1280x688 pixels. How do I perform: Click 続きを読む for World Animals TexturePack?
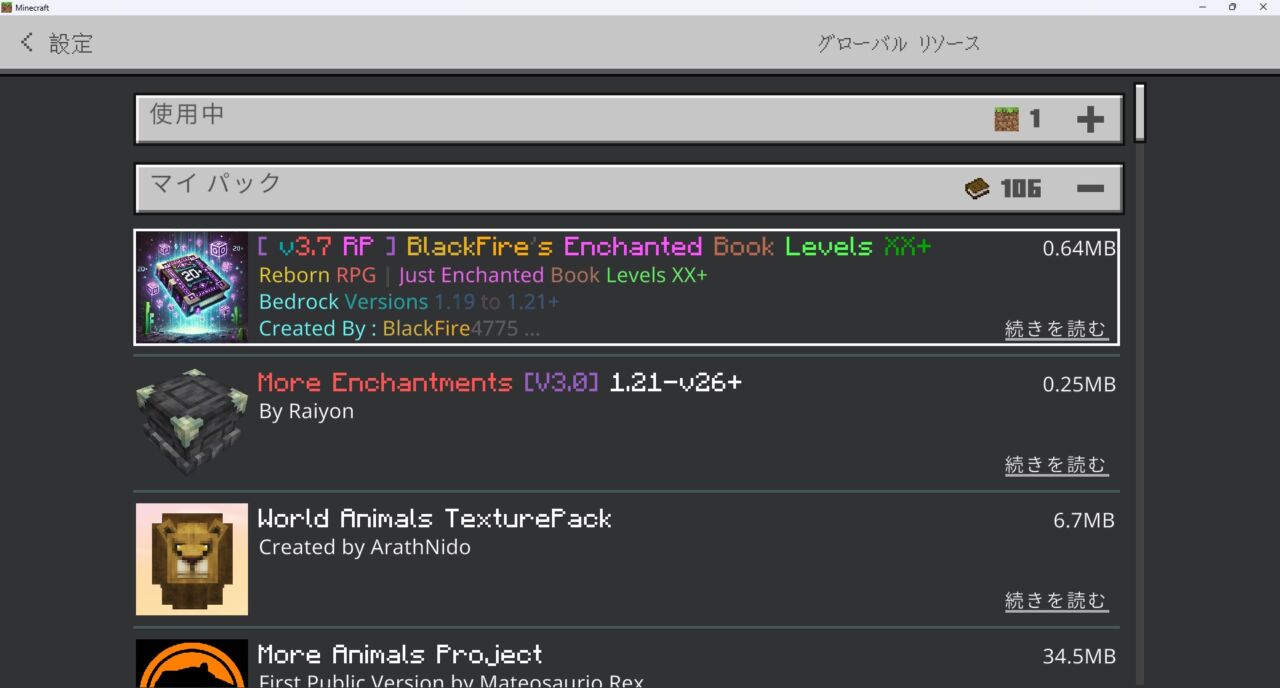(1056, 601)
